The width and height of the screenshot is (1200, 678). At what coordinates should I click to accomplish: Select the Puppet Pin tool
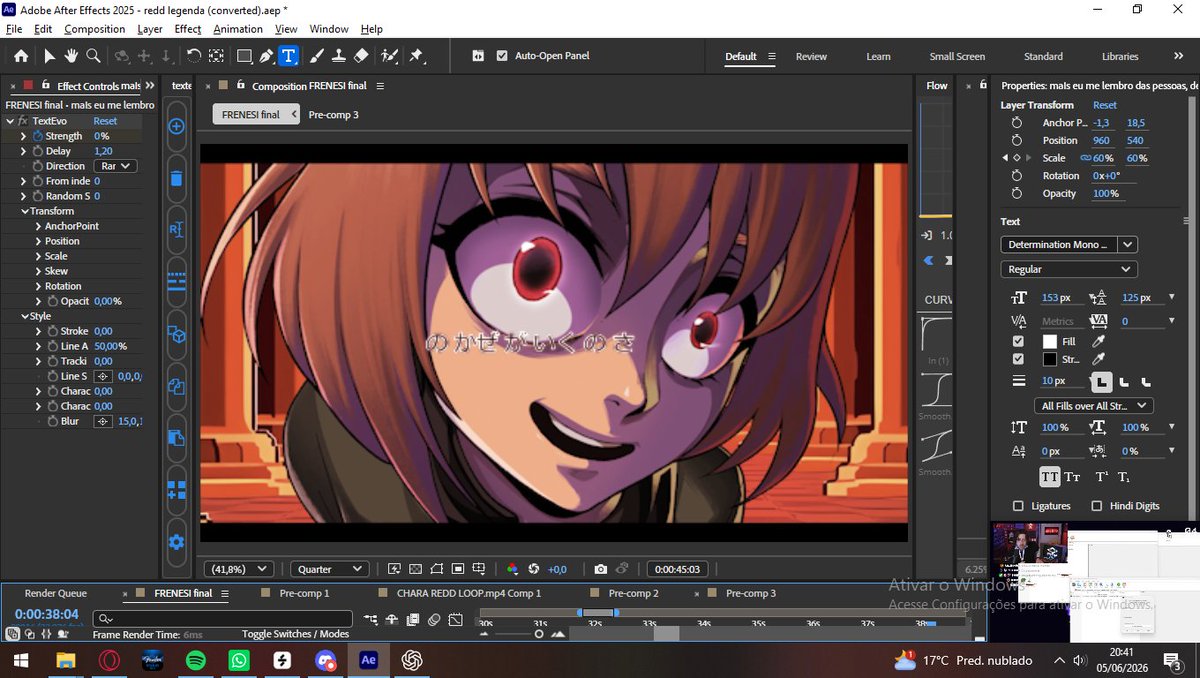click(x=416, y=56)
